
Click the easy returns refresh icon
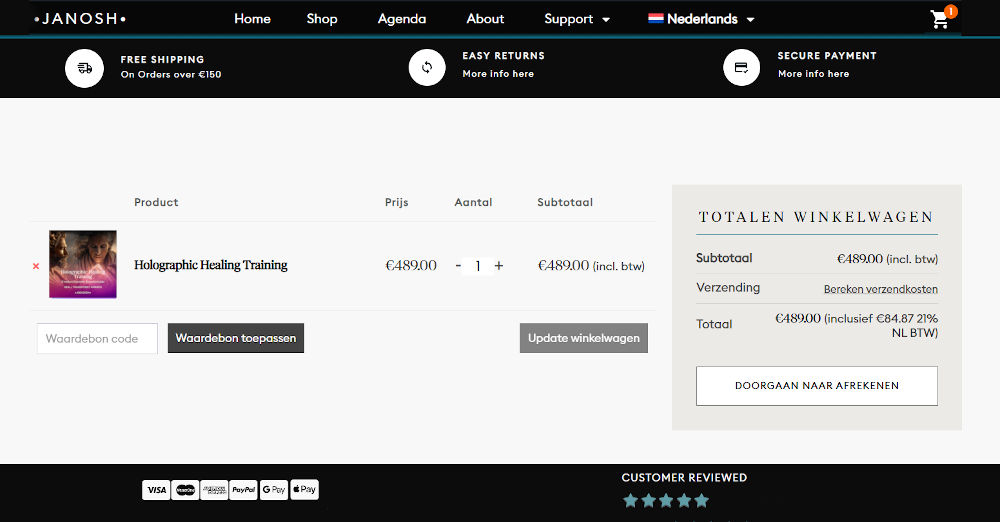[x=427, y=67]
